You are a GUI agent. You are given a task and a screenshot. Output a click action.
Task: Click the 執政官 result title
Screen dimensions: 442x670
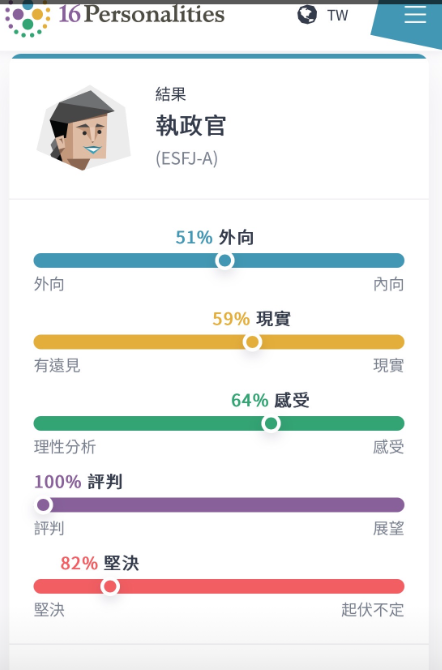click(x=191, y=126)
